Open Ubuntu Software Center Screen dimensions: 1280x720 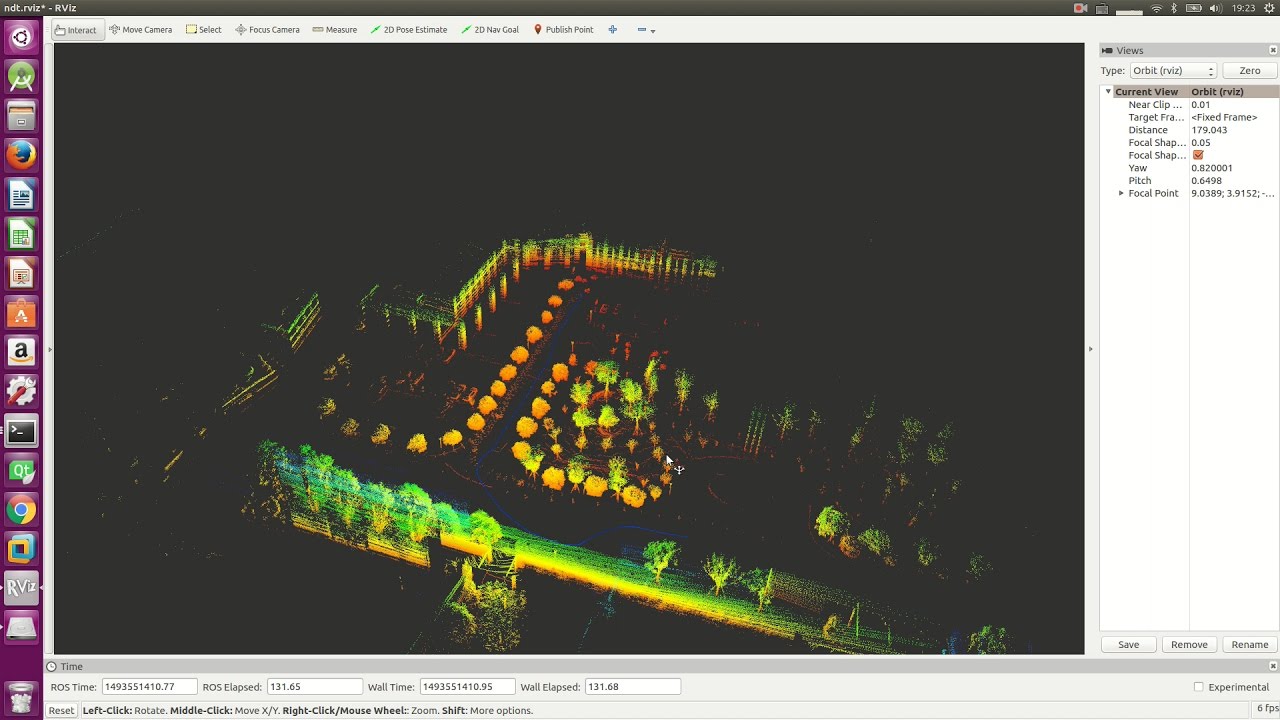click(x=21, y=313)
